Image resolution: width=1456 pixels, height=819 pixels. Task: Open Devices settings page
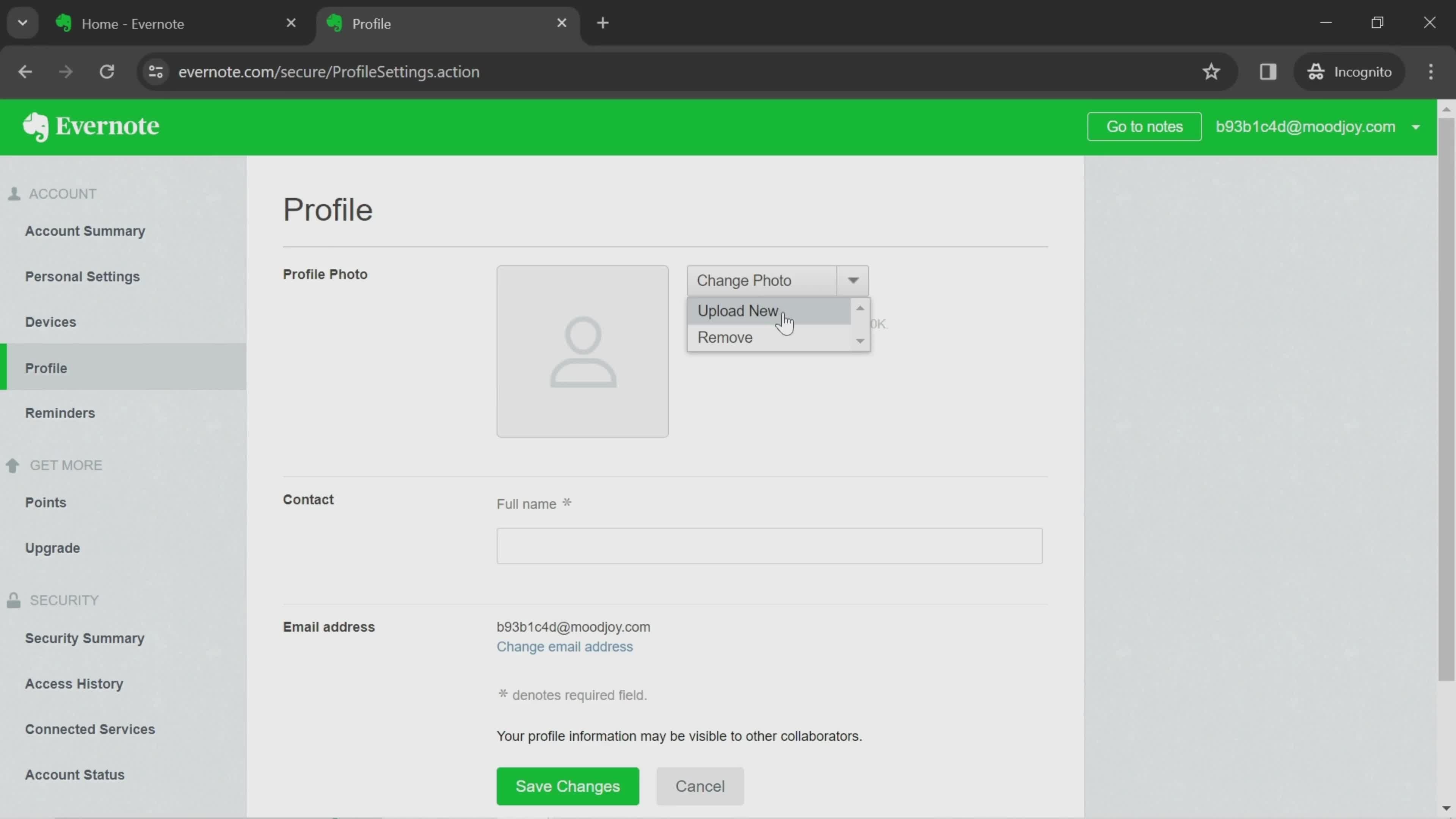pos(50,321)
